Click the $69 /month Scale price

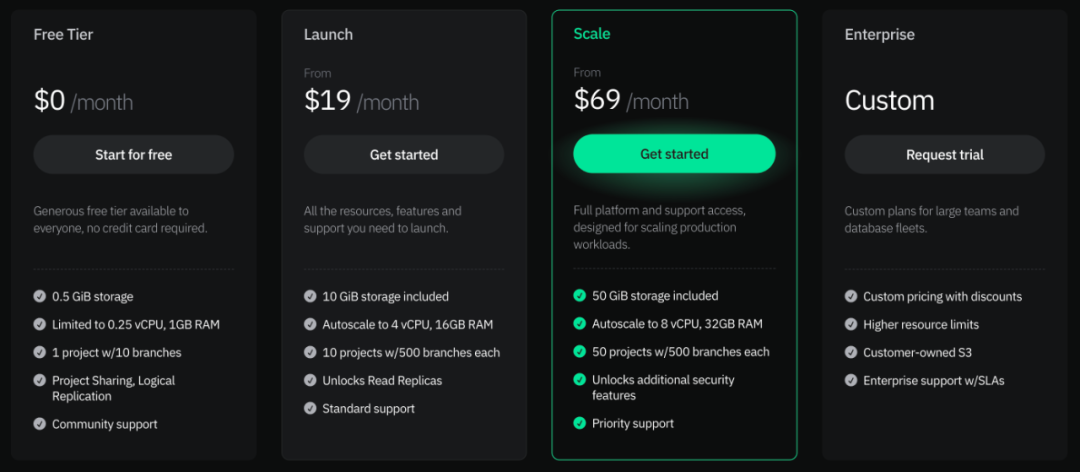click(631, 100)
